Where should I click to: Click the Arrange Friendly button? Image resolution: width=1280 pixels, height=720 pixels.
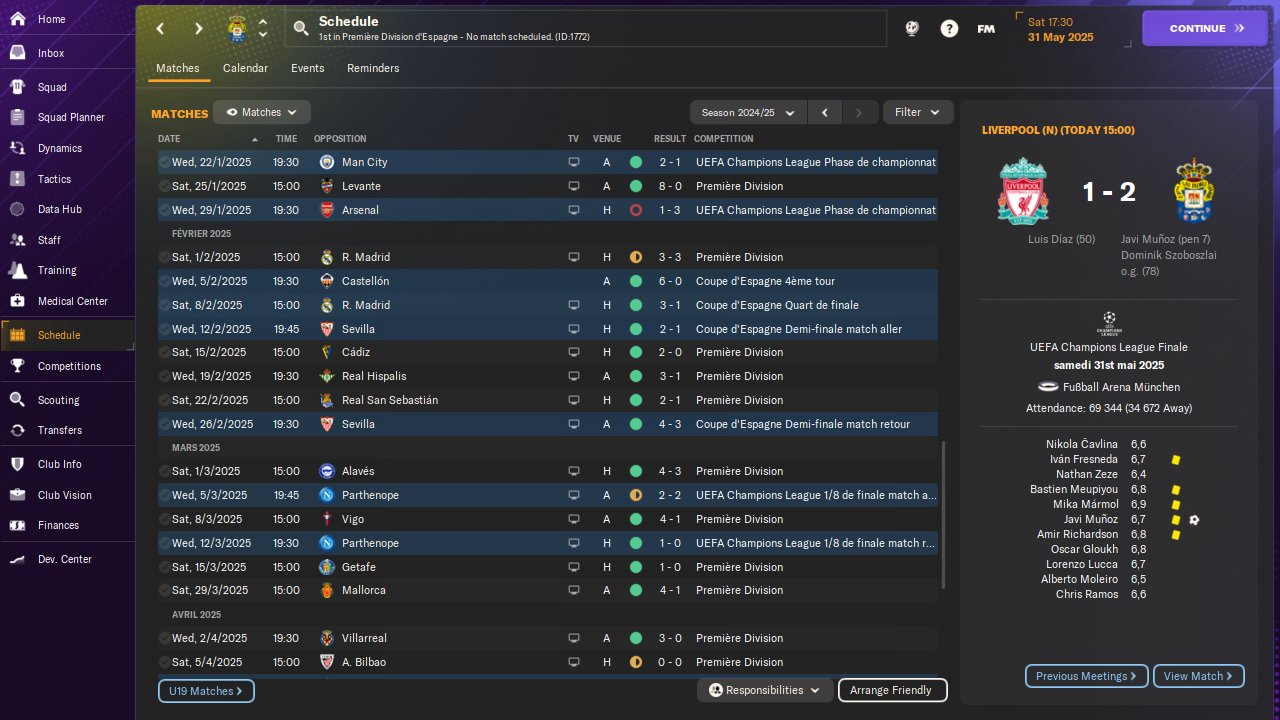point(891,690)
